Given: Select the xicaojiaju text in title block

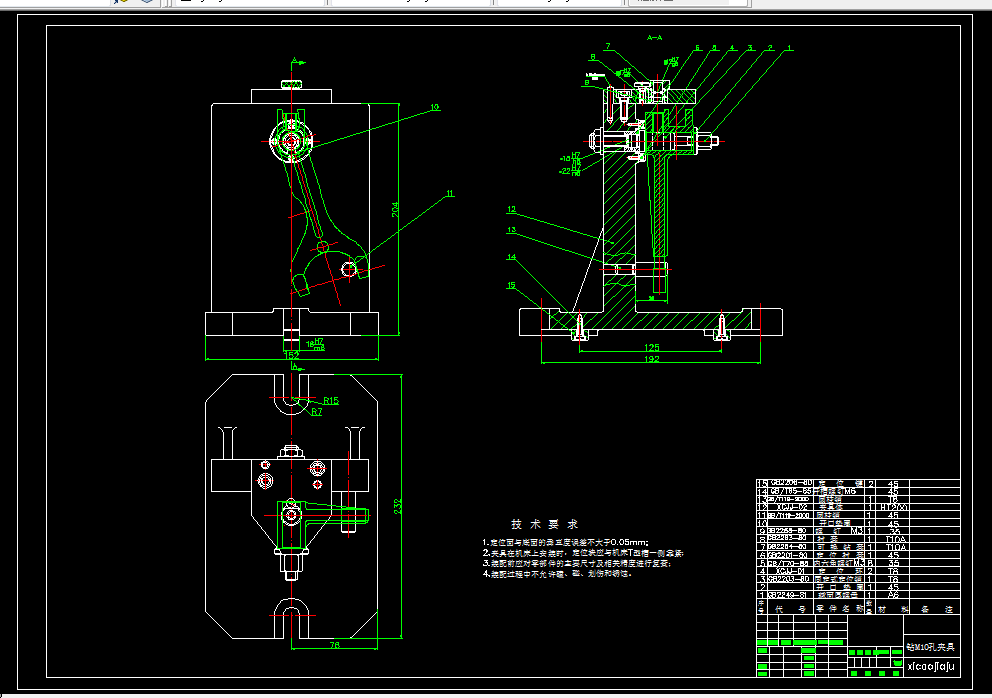Looking at the screenshot, I should [931, 666].
